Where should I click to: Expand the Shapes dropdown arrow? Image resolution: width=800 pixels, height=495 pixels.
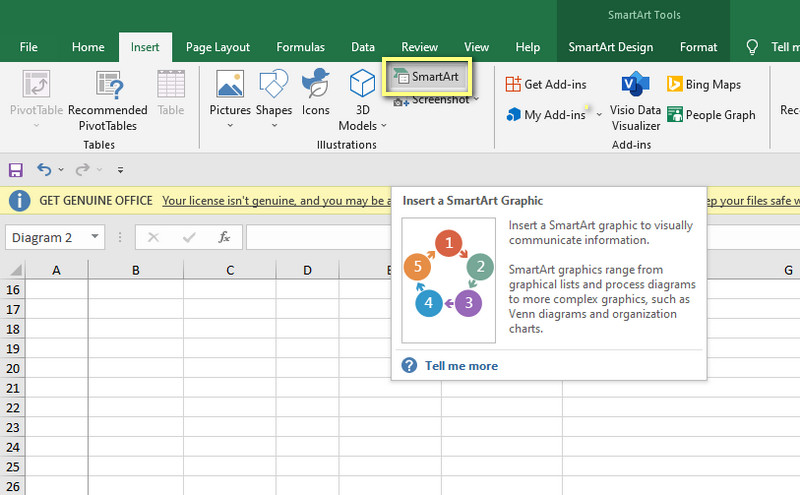click(274, 125)
